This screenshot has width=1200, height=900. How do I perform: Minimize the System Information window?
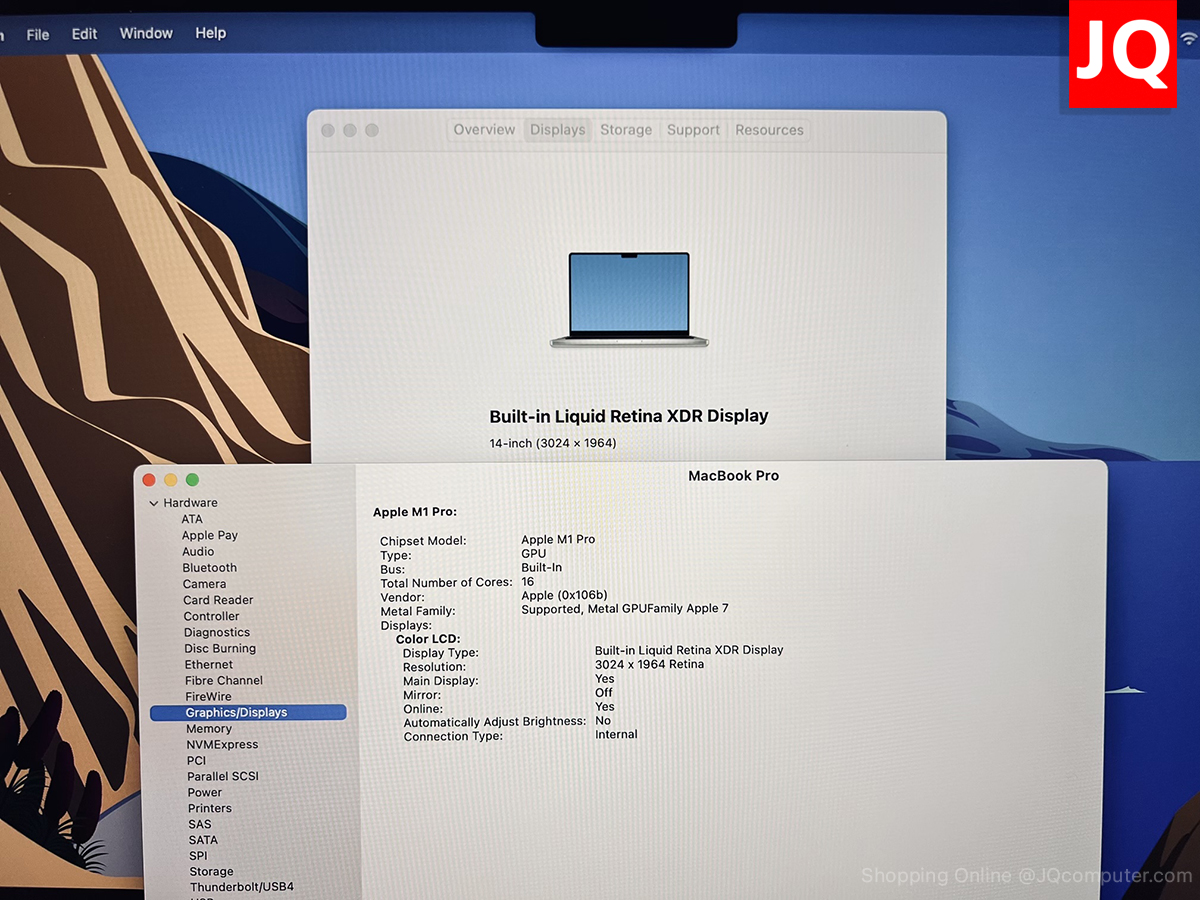point(171,480)
